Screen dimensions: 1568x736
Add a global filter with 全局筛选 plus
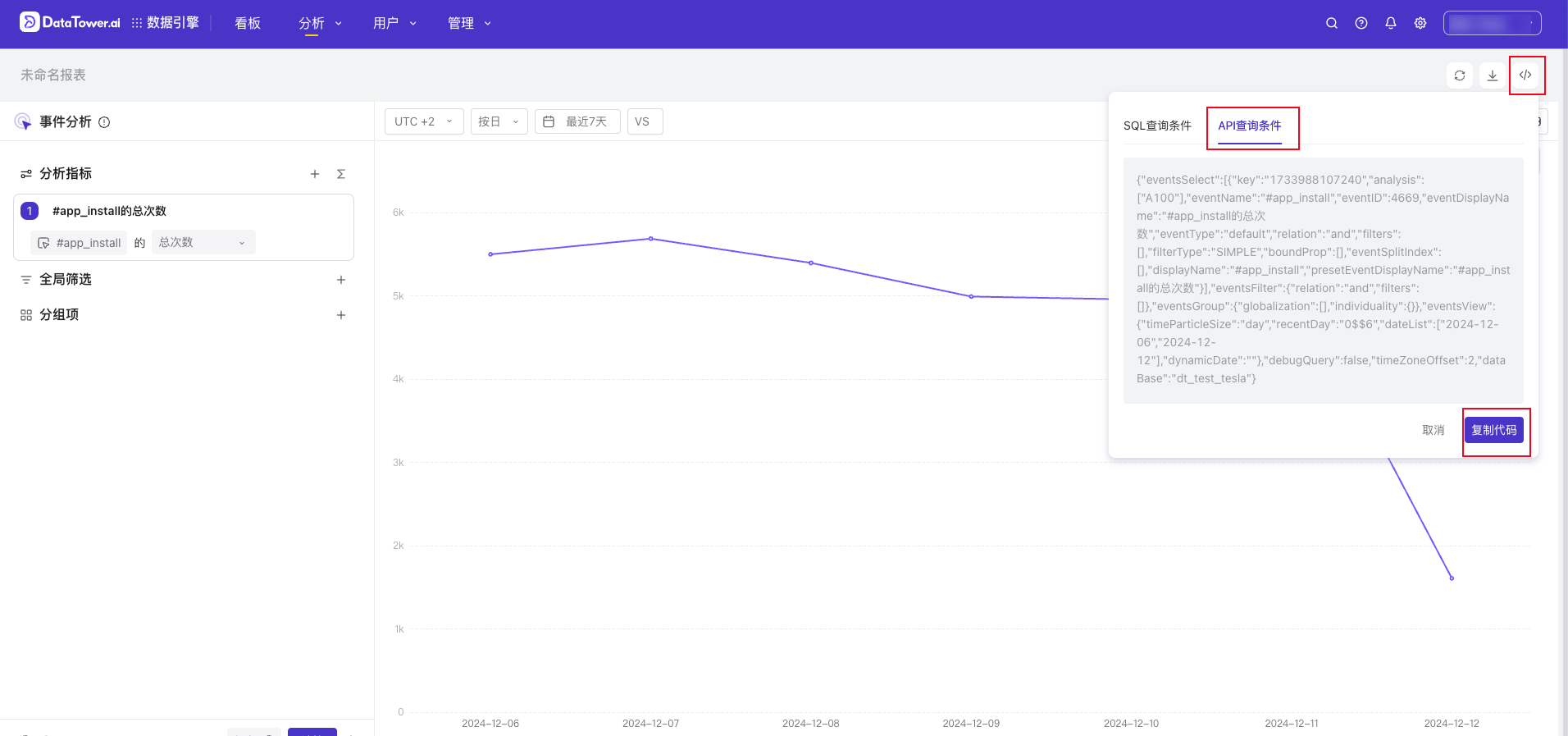(341, 280)
